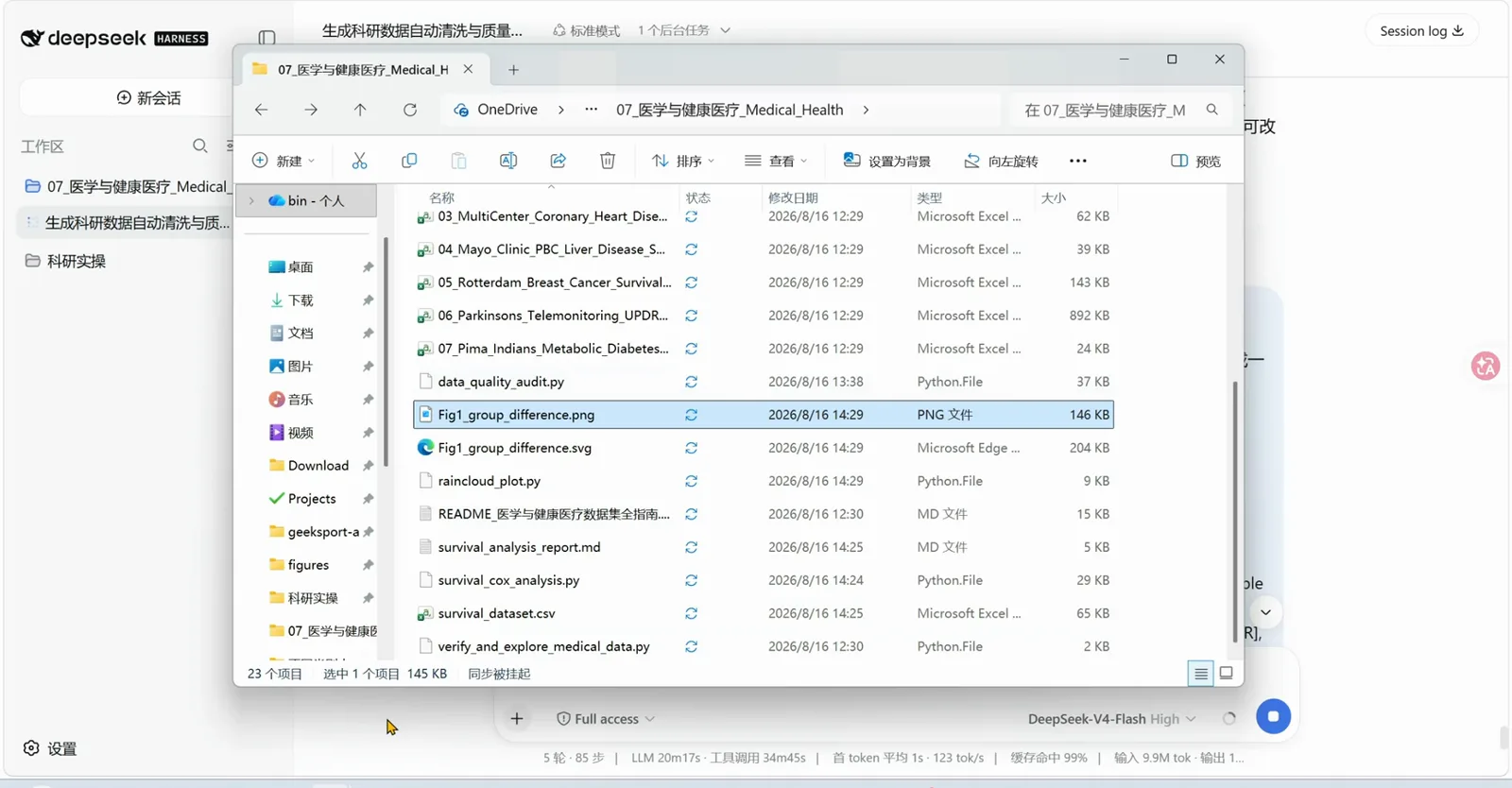The image size is (1512, 788).
Task: Download the Session log
Action: click(x=1422, y=31)
